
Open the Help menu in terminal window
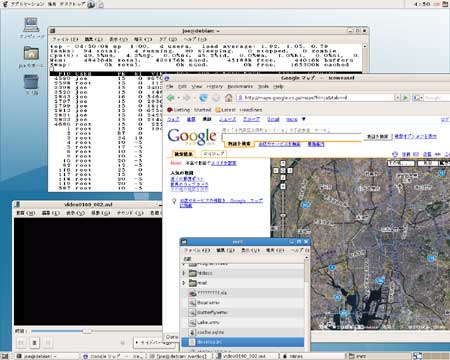(x=195, y=39)
